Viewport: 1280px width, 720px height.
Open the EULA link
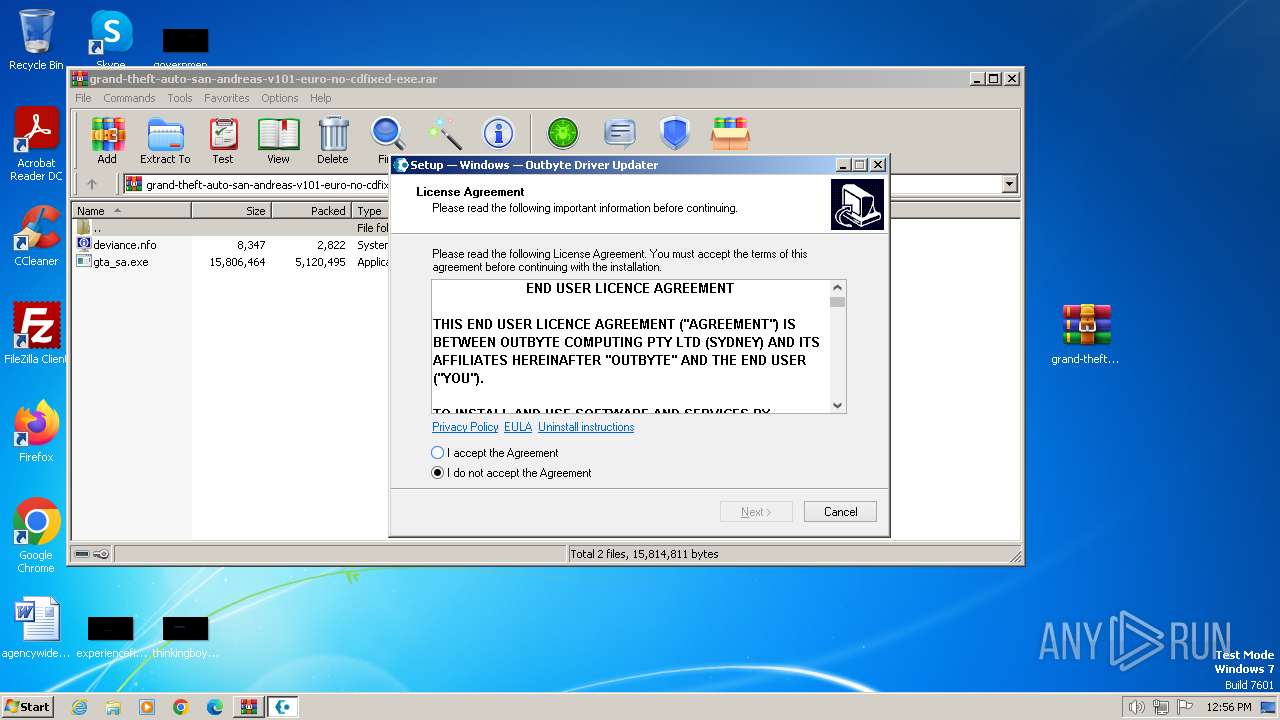click(x=518, y=427)
